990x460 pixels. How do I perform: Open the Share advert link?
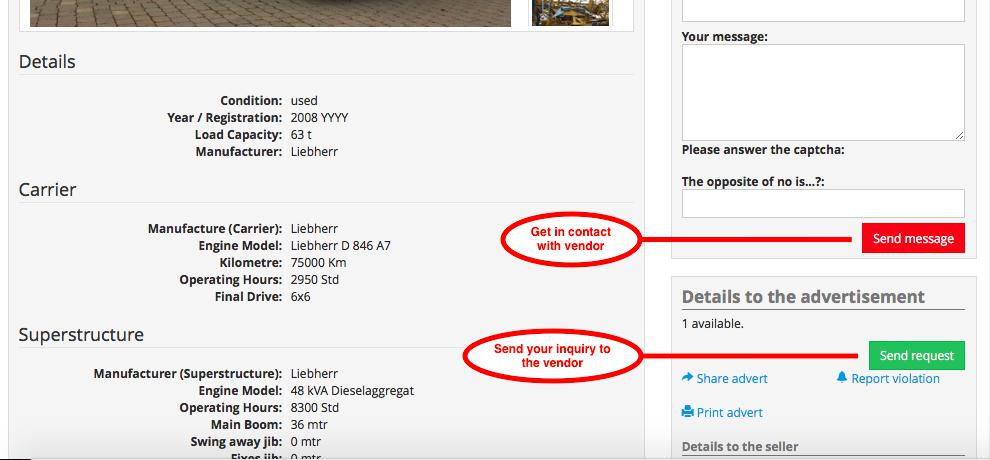coord(732,379)
